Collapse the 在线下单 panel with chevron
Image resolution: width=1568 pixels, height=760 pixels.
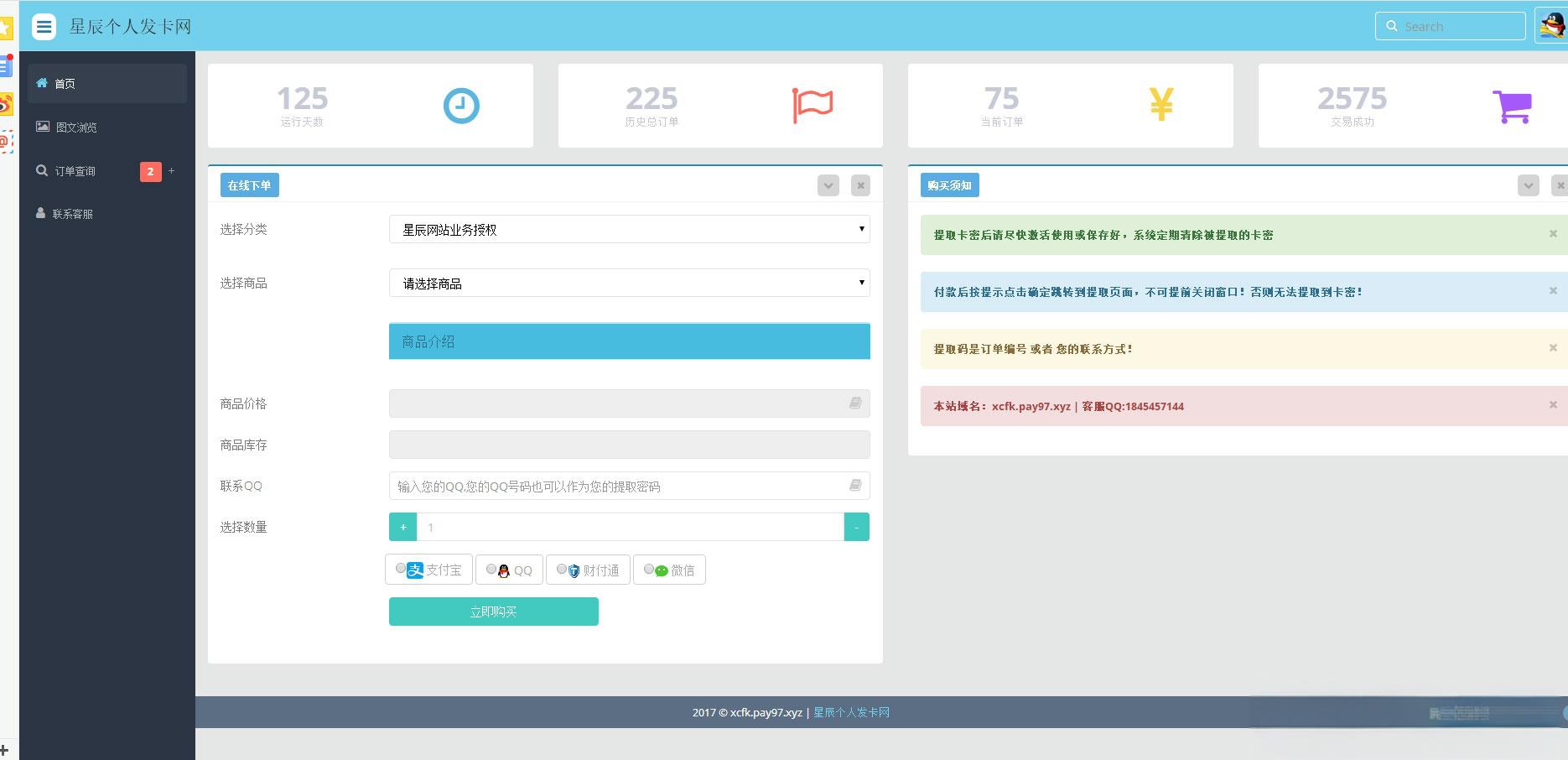point(828,185)
